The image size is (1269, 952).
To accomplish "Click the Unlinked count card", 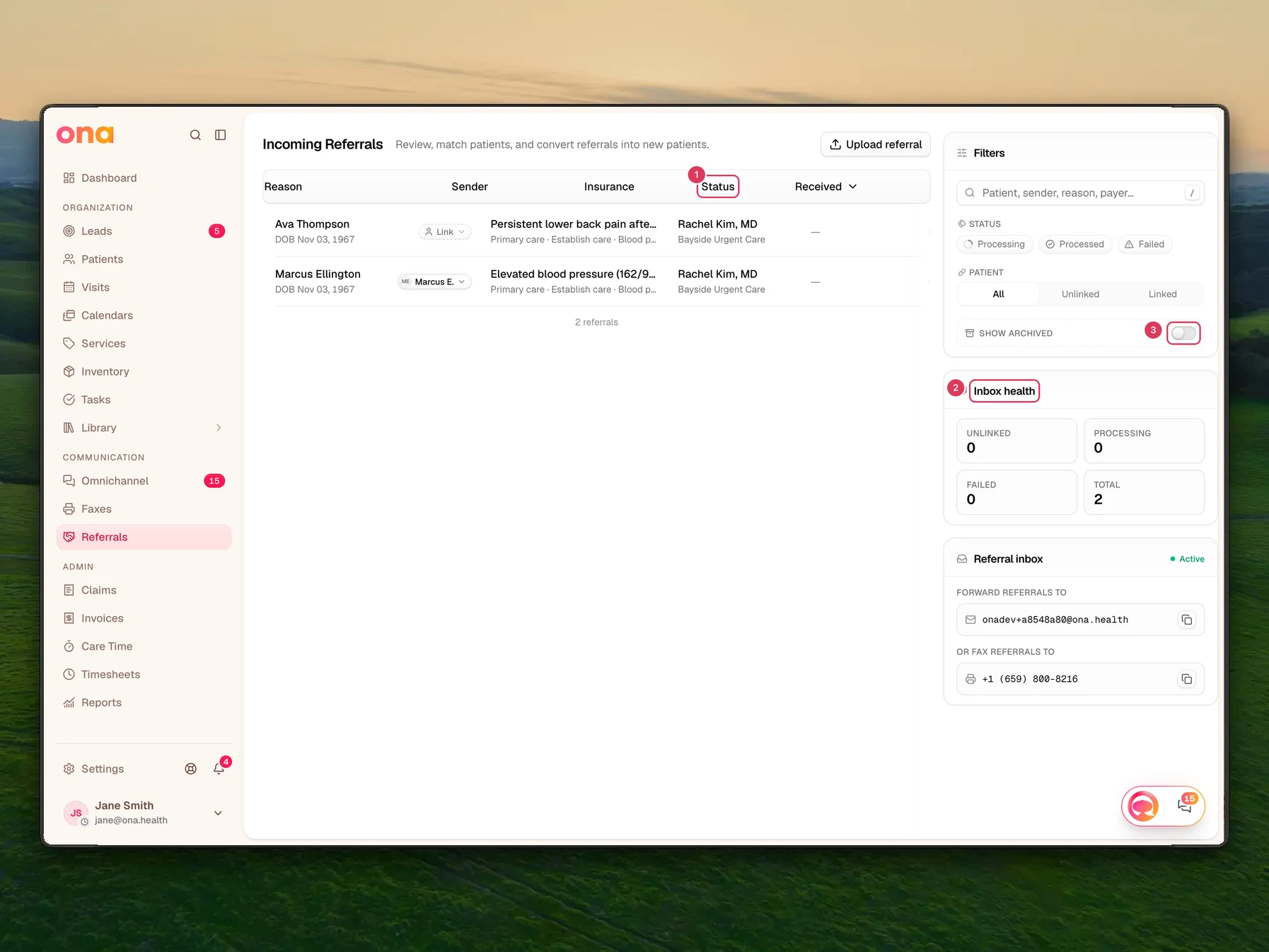I will click(x=1016, y=441).
